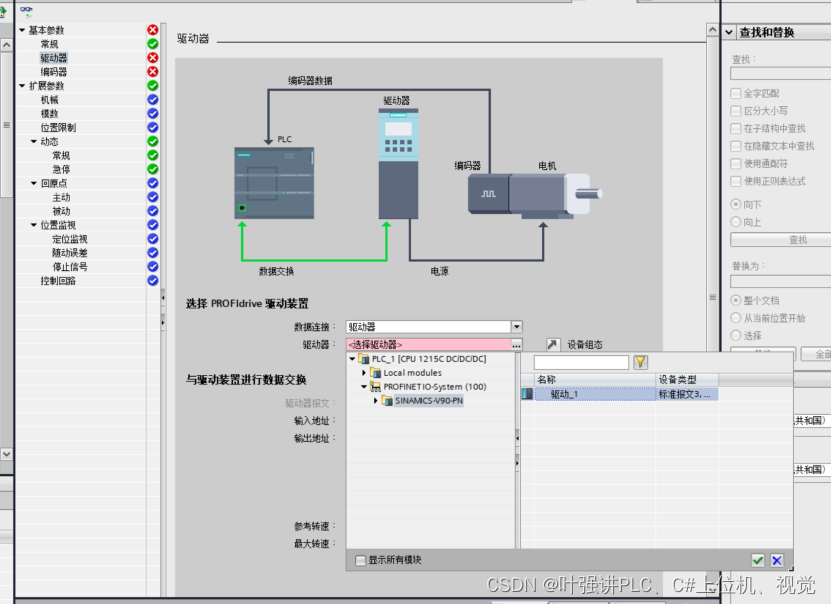Click the PLC device image in diagram
Image resolution: width=831 pixels, height=604 pixels.
[274, 183]
